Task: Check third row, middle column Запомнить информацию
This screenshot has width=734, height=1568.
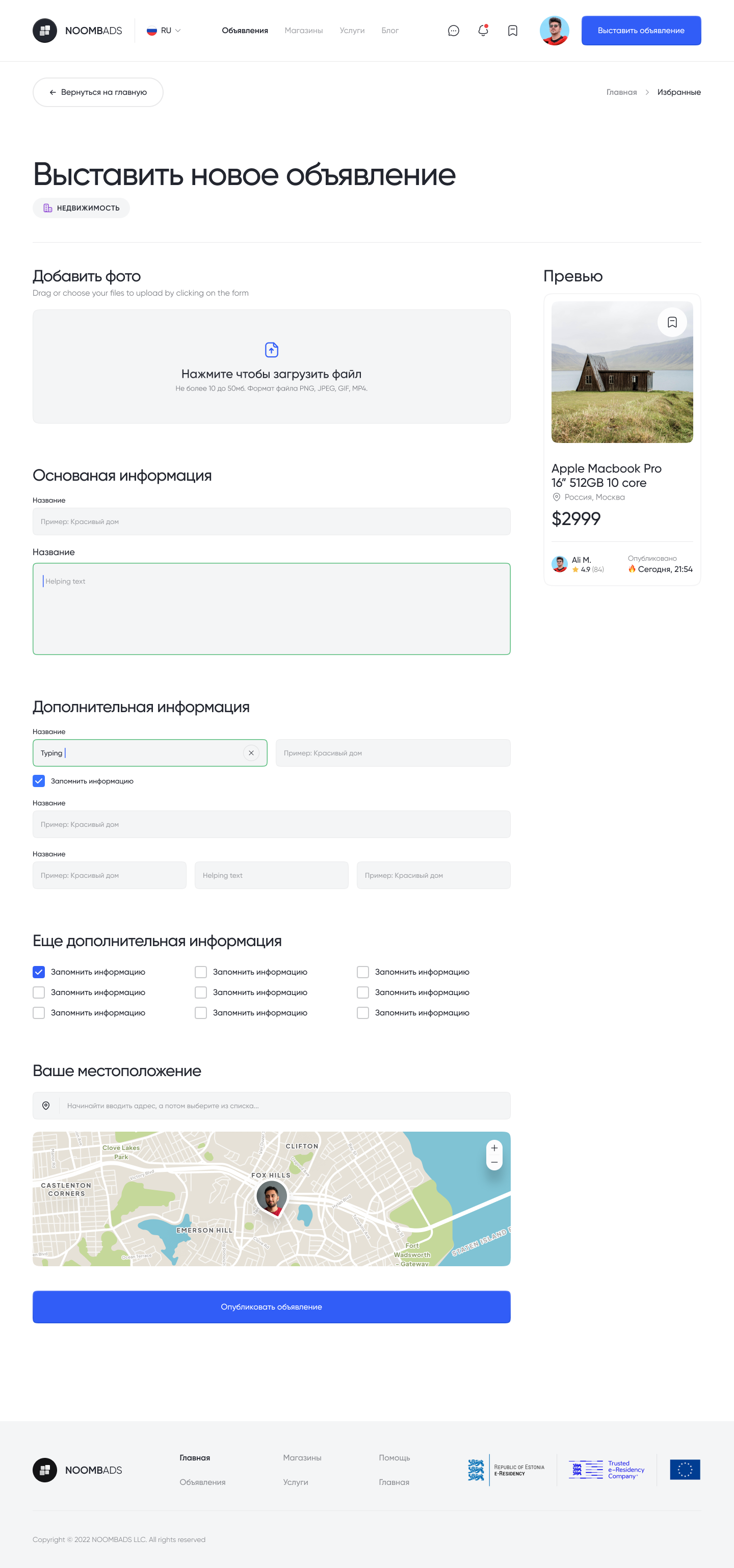Action: point(201,1013)
